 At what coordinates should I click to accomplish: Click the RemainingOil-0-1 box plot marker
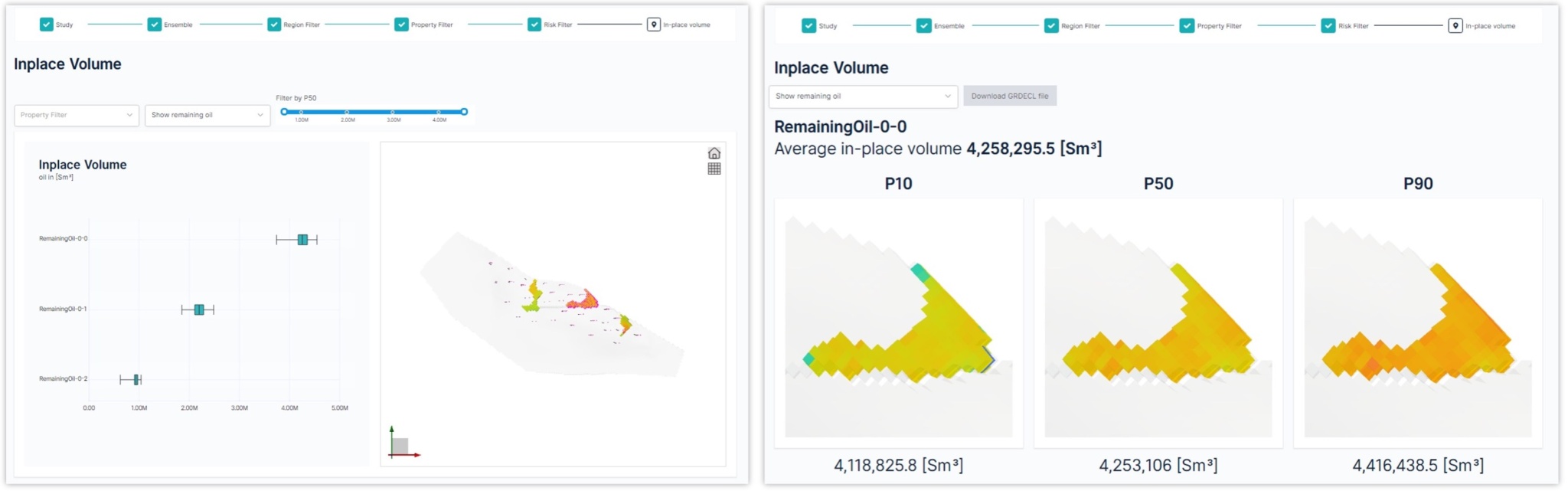tap(199, 309)
